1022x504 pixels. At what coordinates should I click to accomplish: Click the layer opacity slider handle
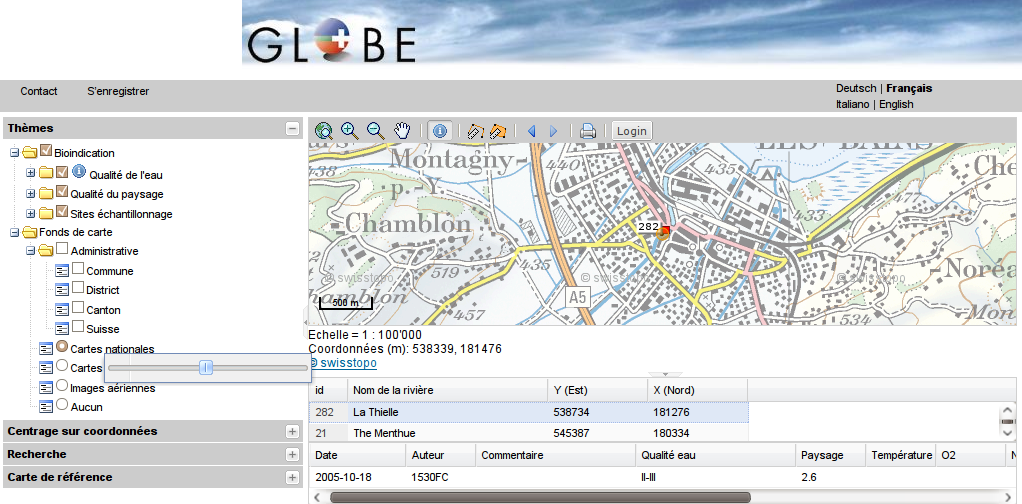(206, 368)
